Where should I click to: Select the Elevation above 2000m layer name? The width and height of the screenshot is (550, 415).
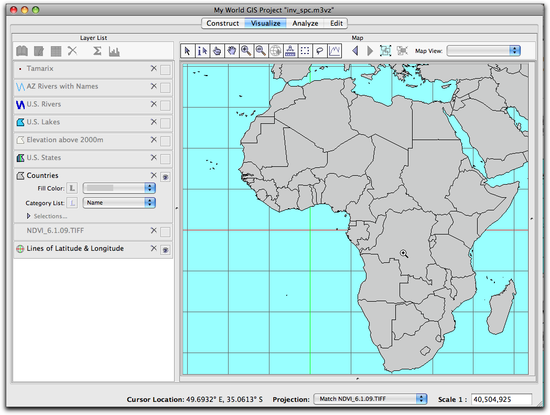pos(65,140)
